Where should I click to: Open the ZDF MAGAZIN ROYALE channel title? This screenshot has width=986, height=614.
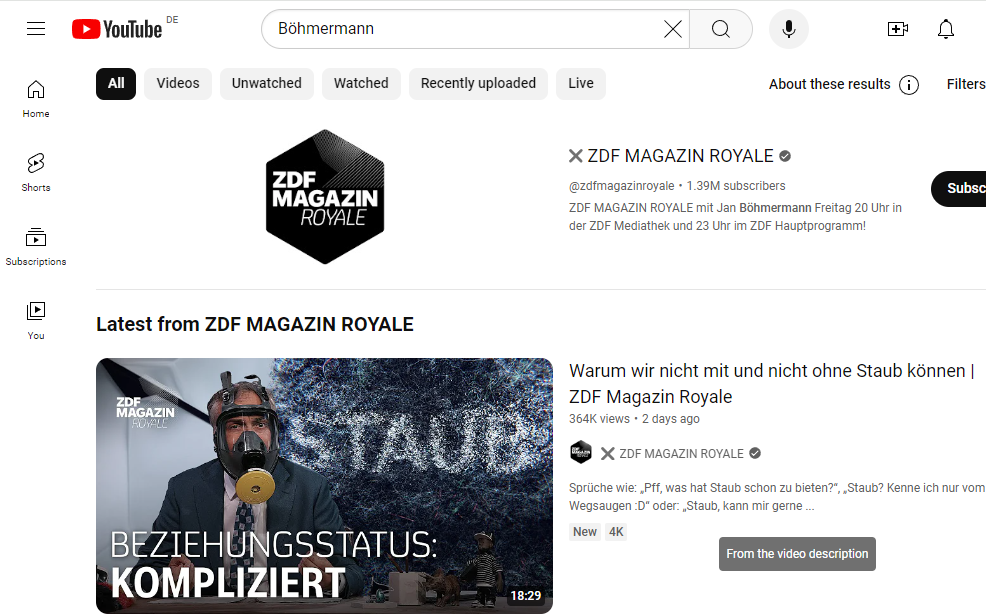click(680, 156)
